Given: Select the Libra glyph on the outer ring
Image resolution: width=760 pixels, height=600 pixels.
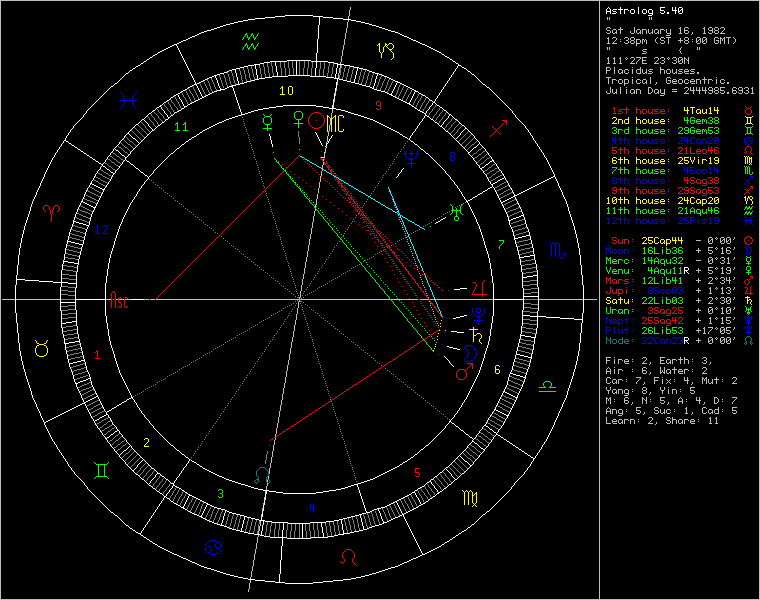Looking at the screenshot, I should pyautogui.click(x=549, y=386).
